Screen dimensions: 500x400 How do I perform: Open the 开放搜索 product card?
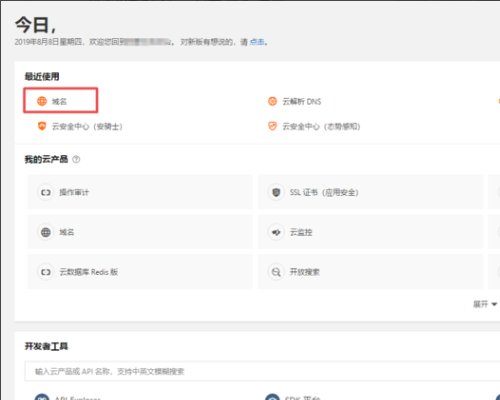click(370, 272)
